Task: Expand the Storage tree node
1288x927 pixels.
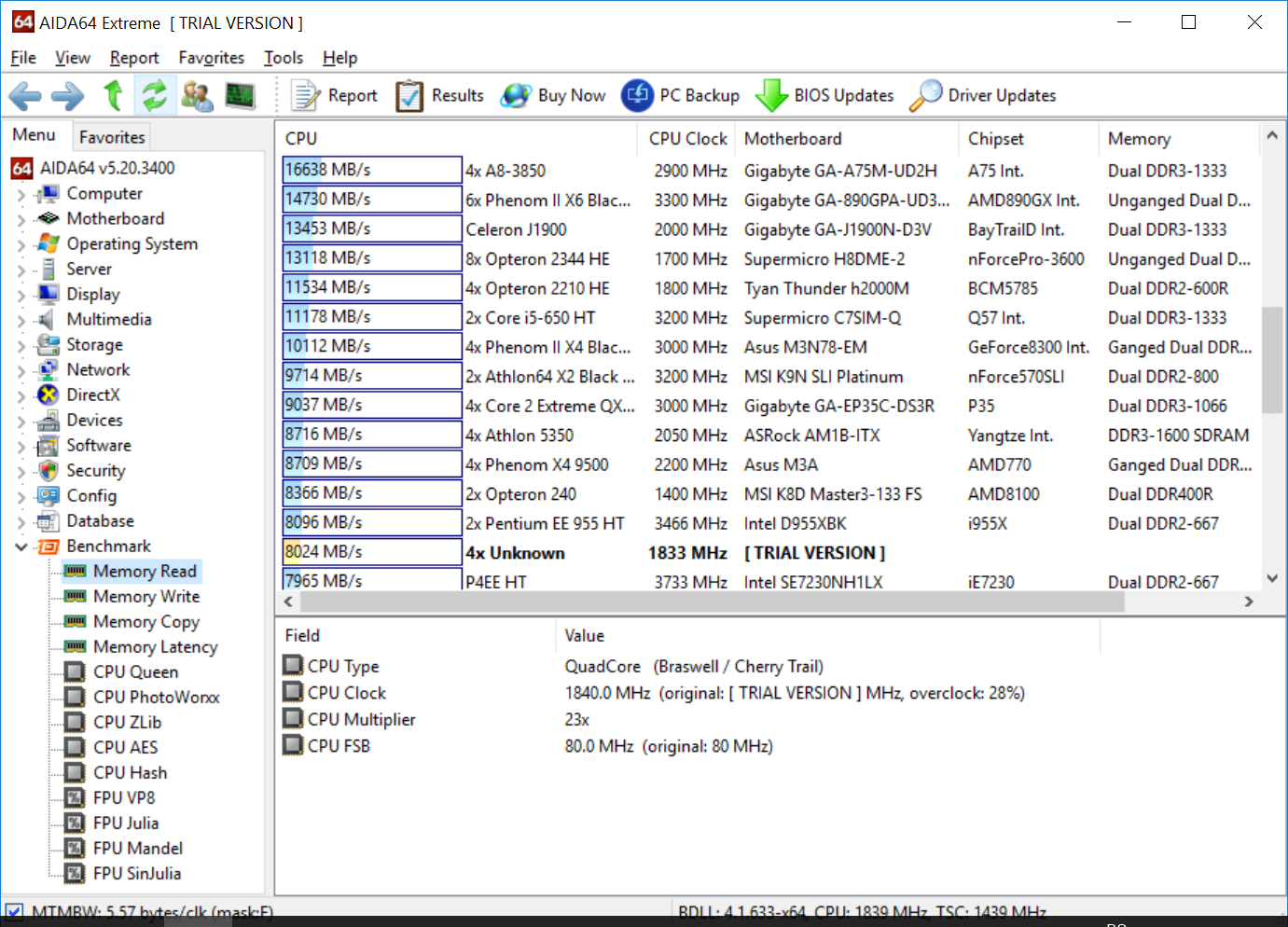Action: pyautogui.click(x=21, y=346)
